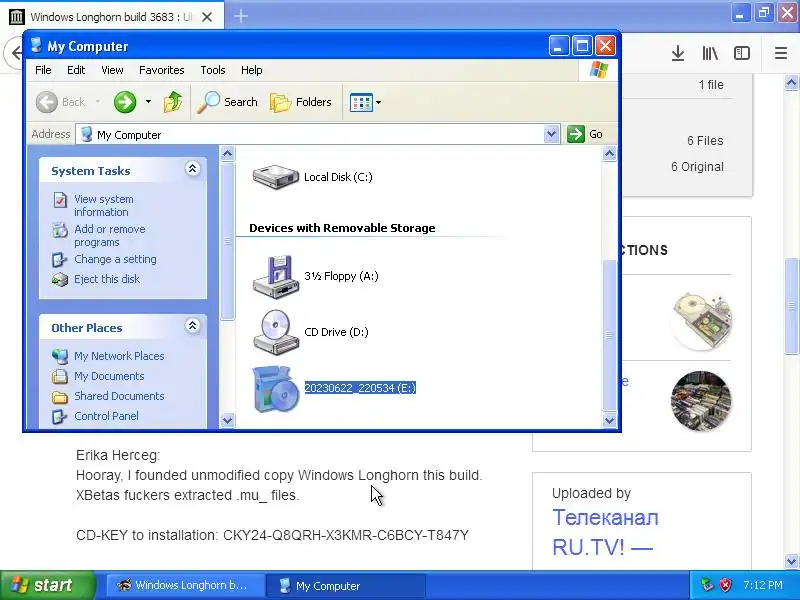Click Add or remove programs link
Screen dimensions: 800x600
click(110, 236)
